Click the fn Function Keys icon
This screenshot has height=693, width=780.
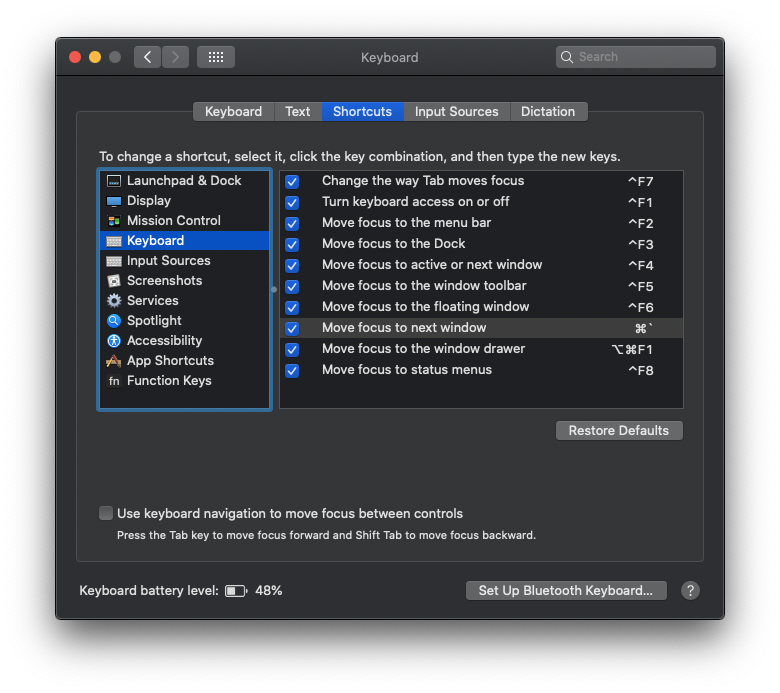point(114,381)
